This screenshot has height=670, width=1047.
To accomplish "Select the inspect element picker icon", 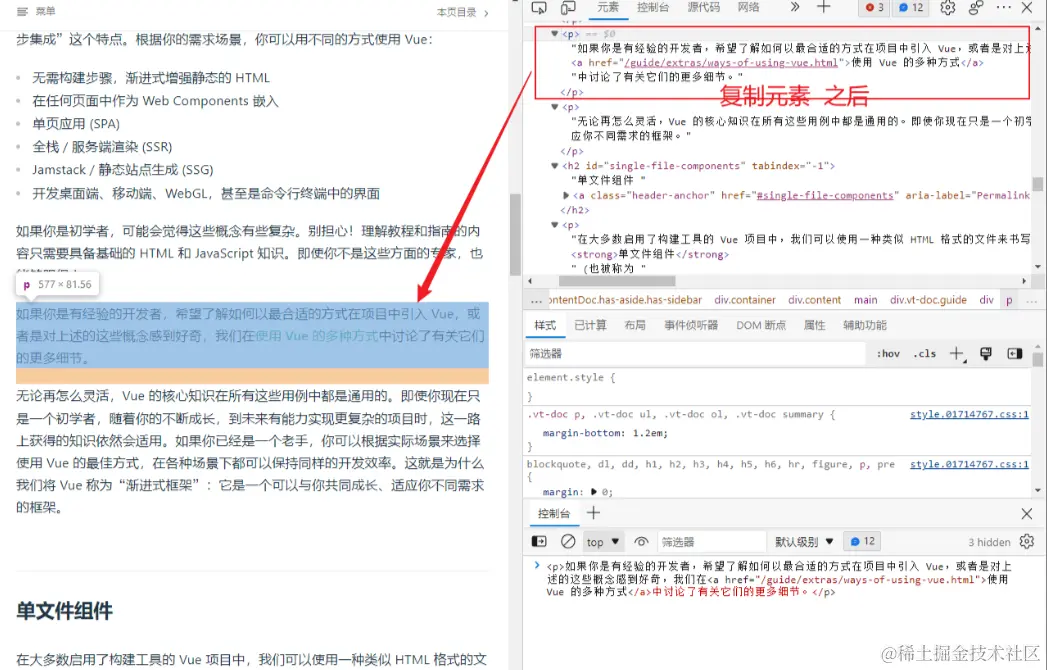I will 539,7.
